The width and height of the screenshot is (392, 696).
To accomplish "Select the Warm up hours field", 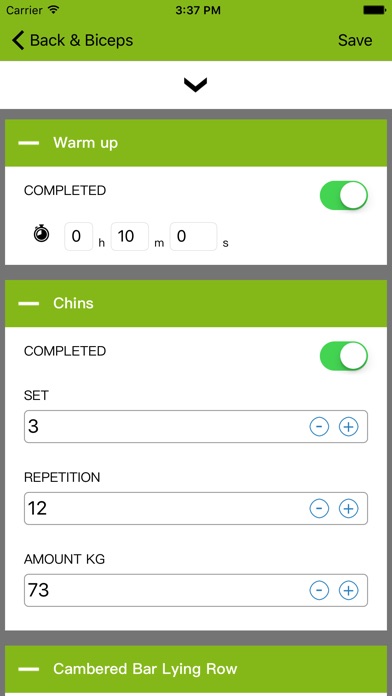I will coord(79,237).
